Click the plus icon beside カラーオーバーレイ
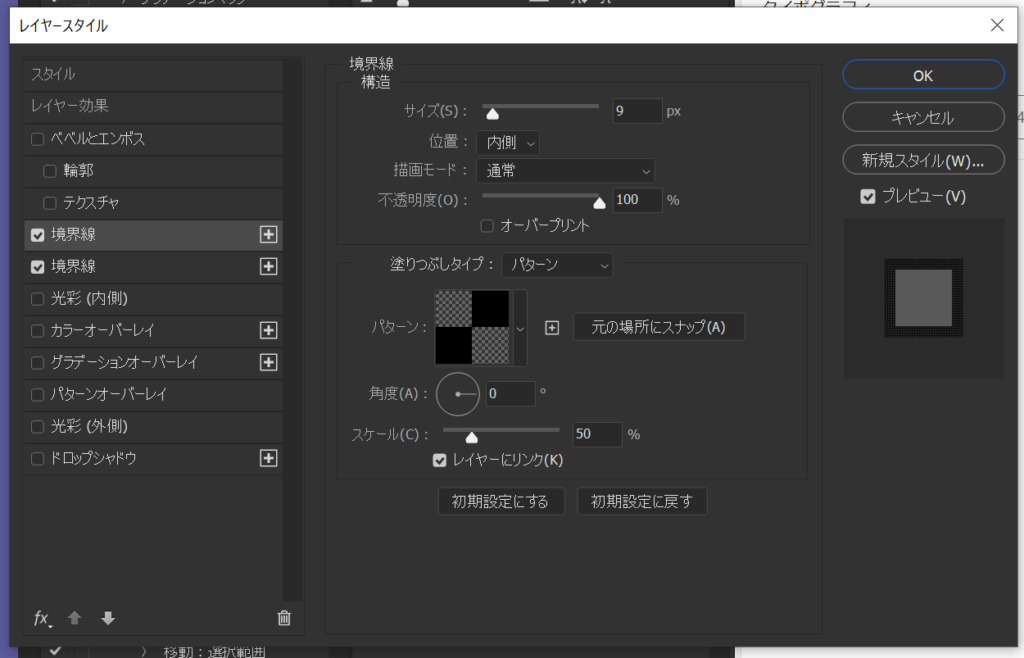Screen dimensions: 1024x658 tap(268, 330)
